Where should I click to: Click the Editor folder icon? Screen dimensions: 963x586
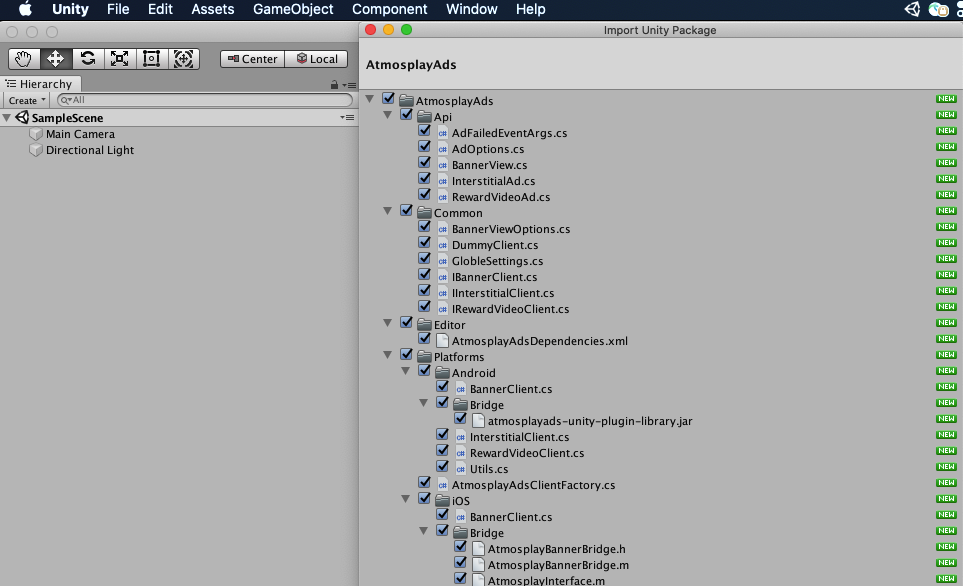[424, 324]
